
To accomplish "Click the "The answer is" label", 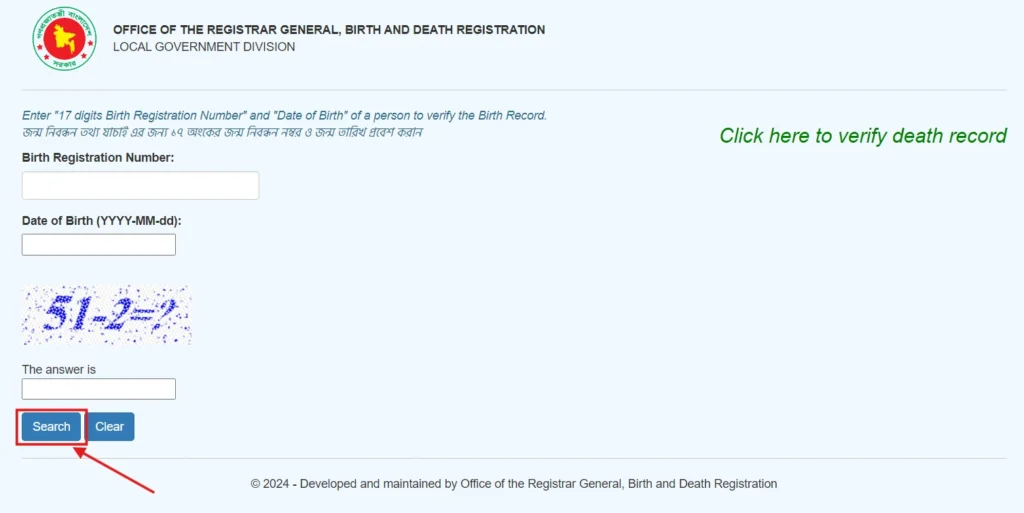I will (x=59, y=370).
